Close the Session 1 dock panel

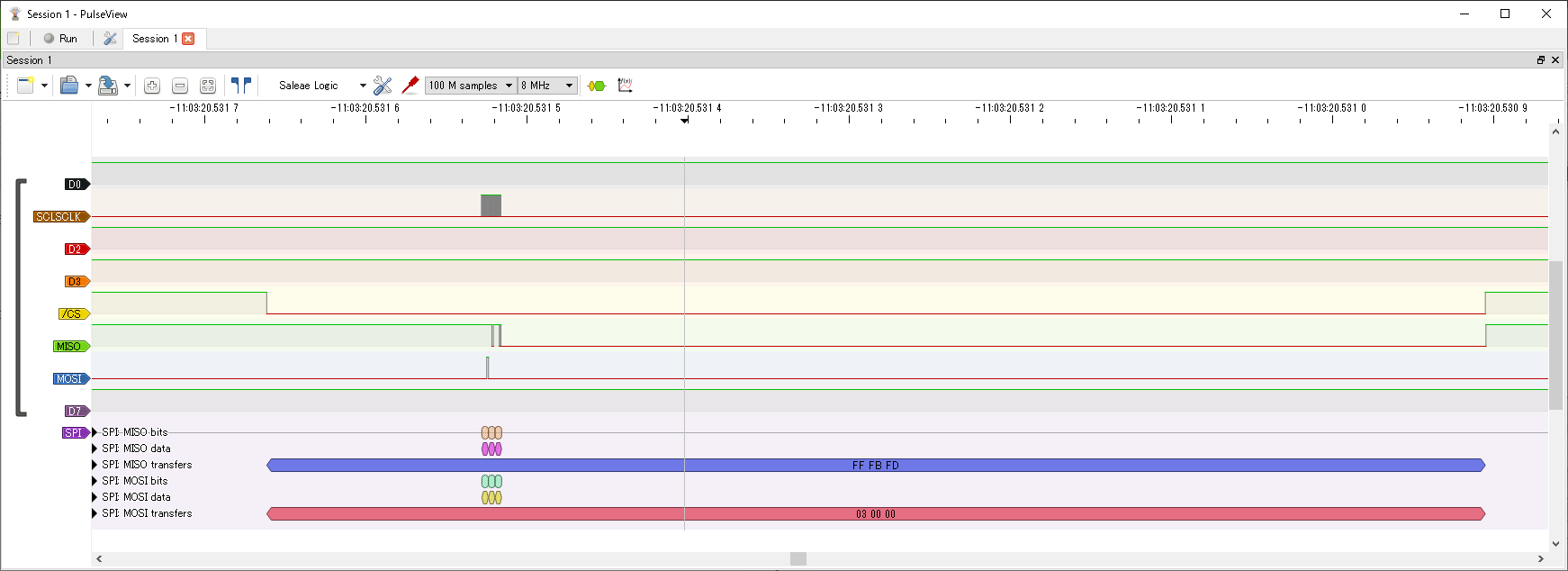1554,59
